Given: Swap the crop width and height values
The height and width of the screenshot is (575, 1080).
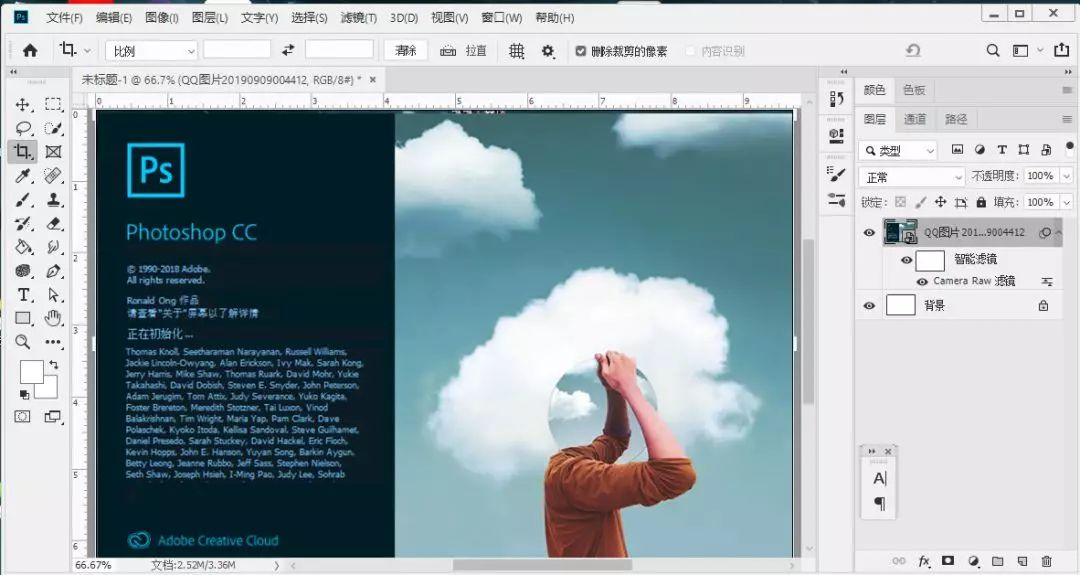Looking at the screenshot, I should click(288, 50).
